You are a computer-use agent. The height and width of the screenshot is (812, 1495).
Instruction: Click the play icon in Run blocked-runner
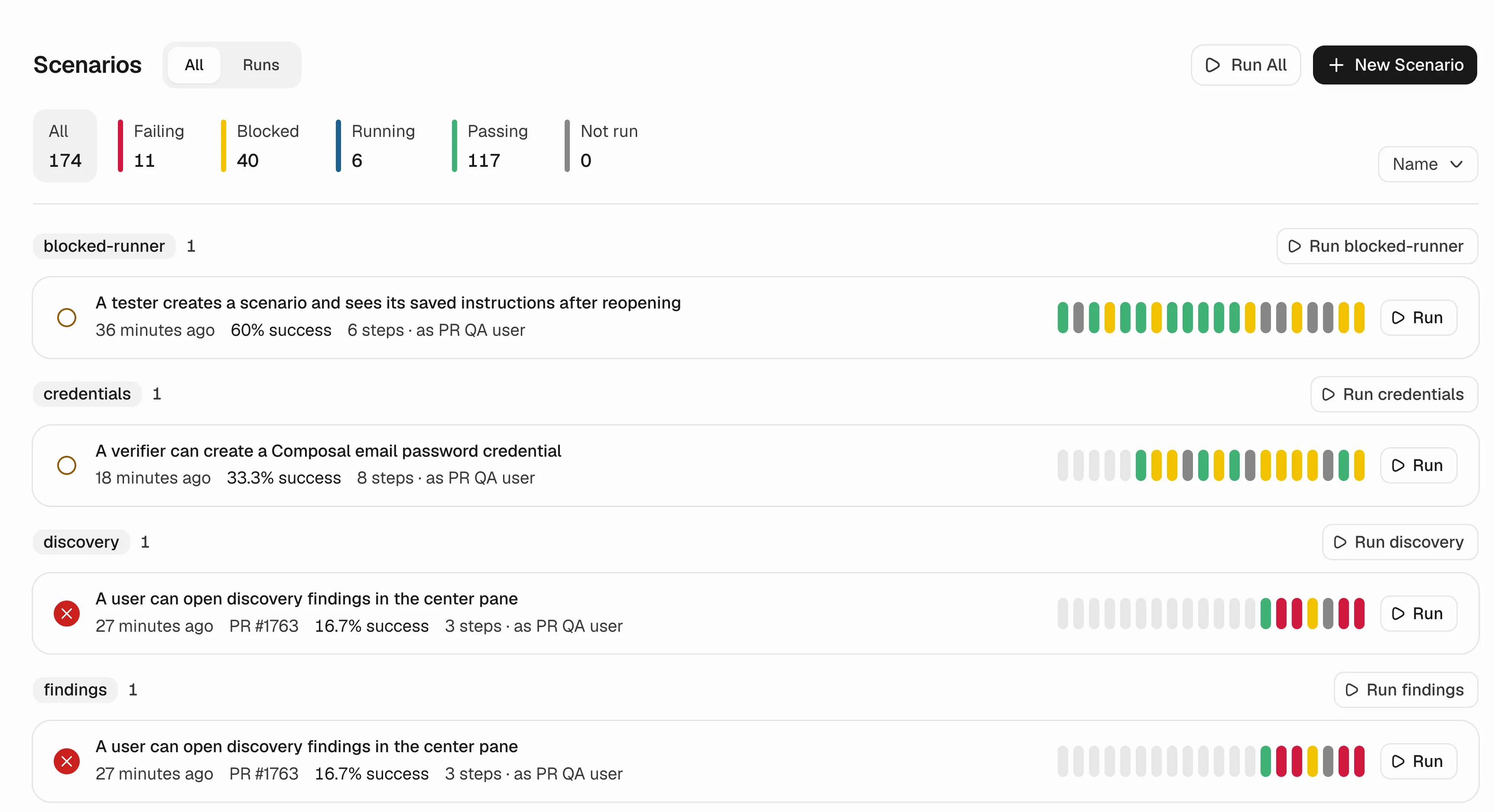pos(1294,247)
